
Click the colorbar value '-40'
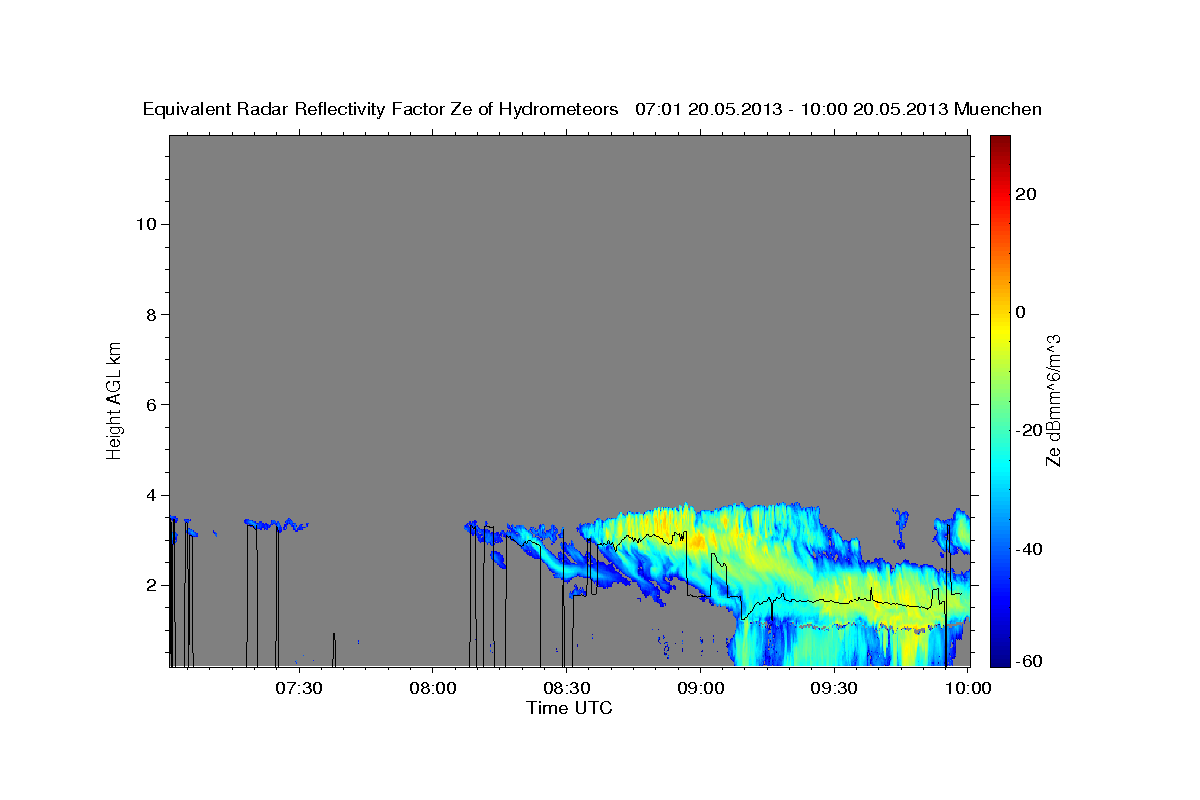coord(1028,549)
